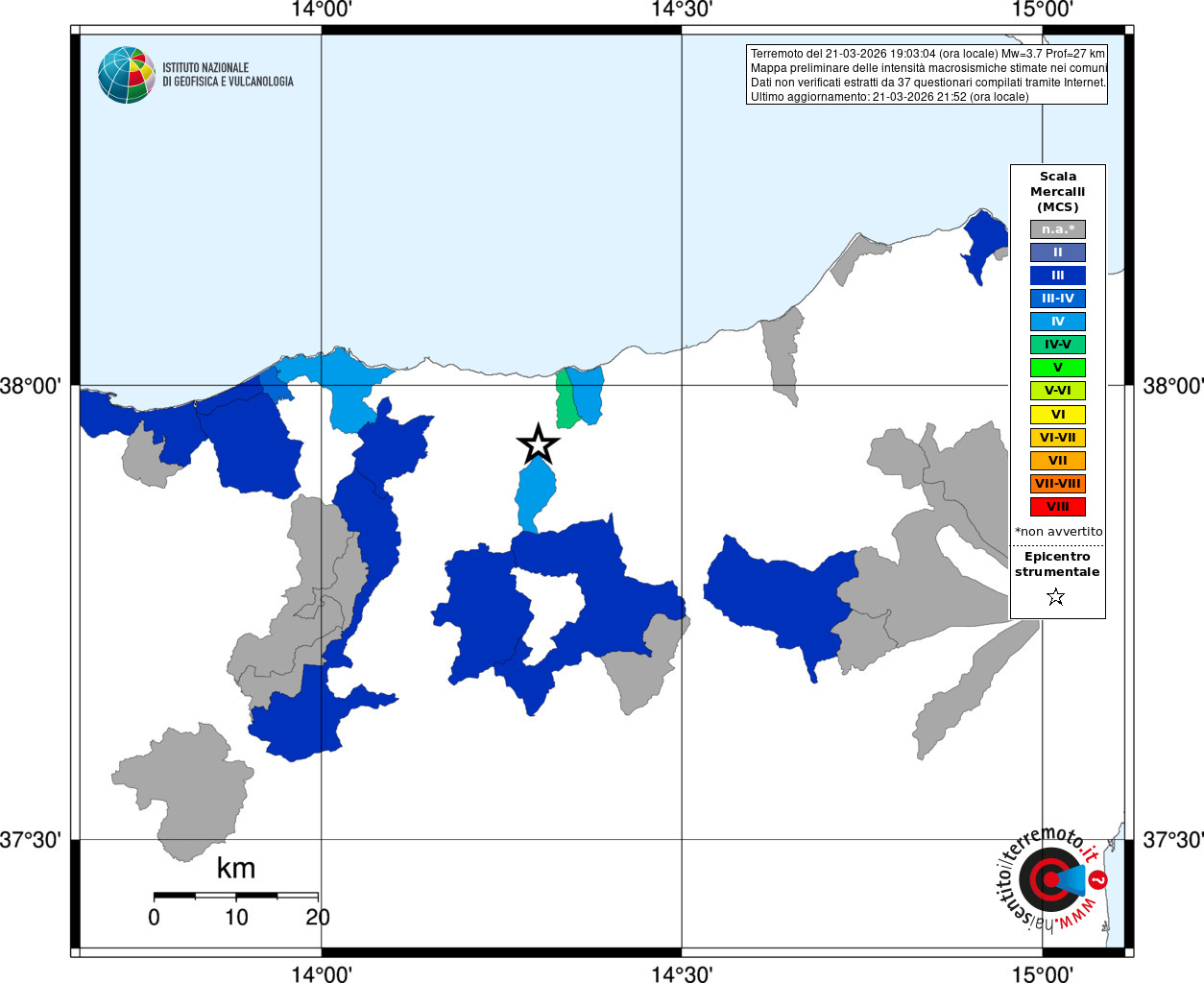The image size is (1204, 983).
Task: Click the INGV globe logo
Action: pyautogui.click(x=127, y=75)
